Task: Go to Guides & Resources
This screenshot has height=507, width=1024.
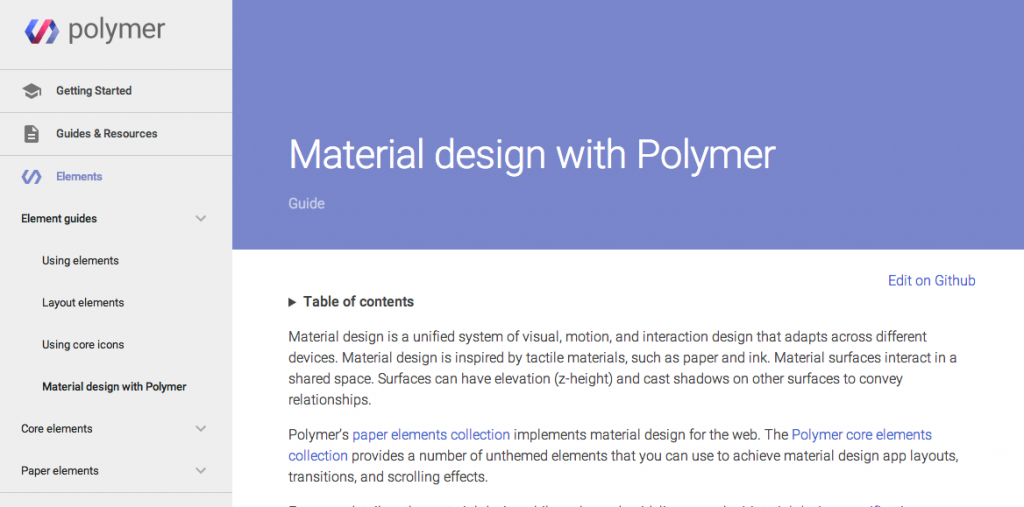Action: [106, 134]
